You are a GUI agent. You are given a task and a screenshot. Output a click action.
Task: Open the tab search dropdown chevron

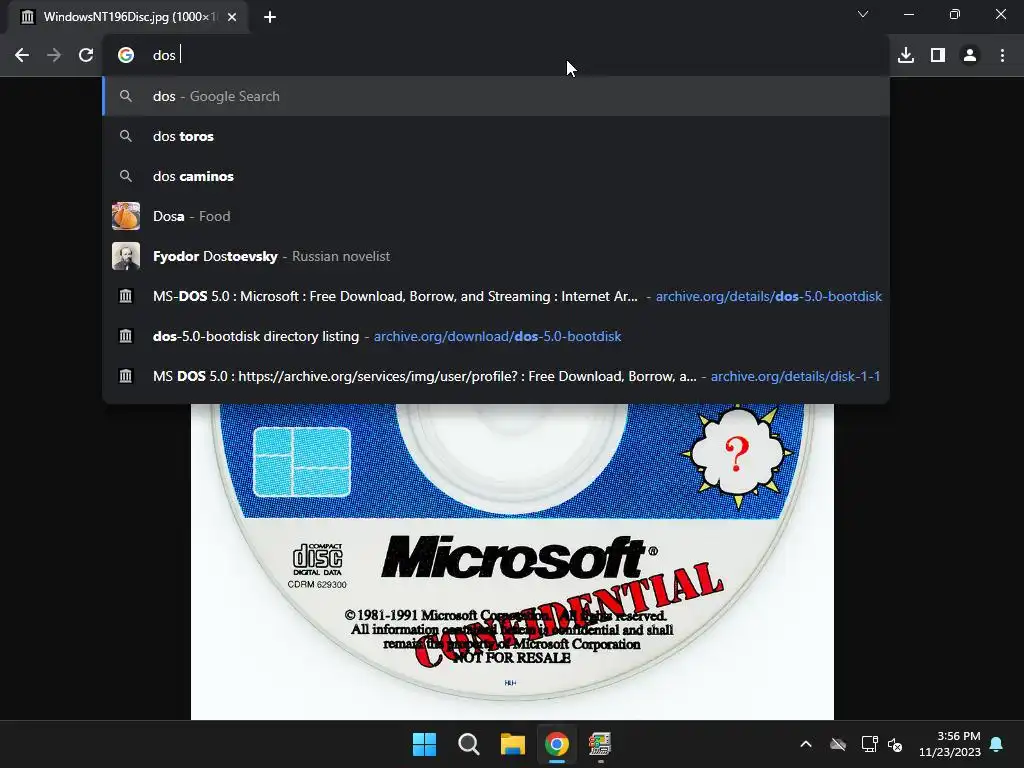pyautogui.click(x=863, y=14)
